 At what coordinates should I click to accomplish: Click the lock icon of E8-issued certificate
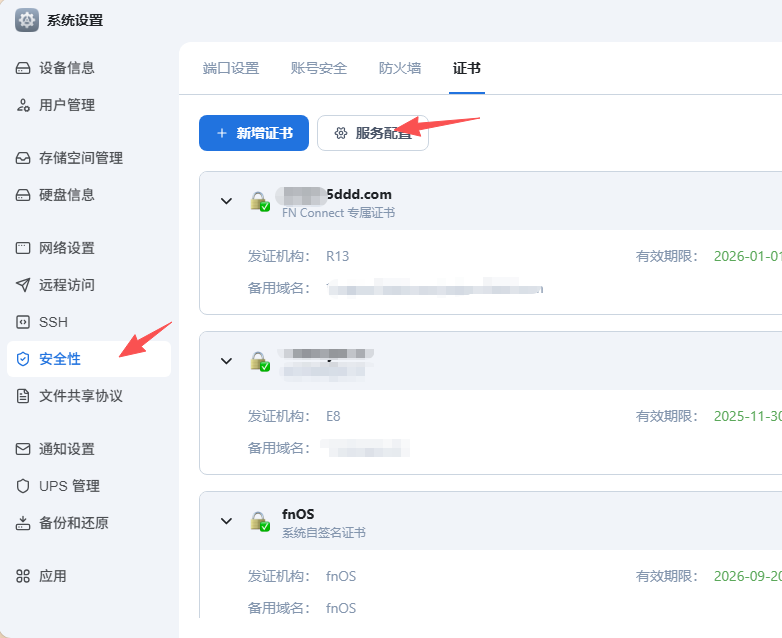click(x=260, y=362)
